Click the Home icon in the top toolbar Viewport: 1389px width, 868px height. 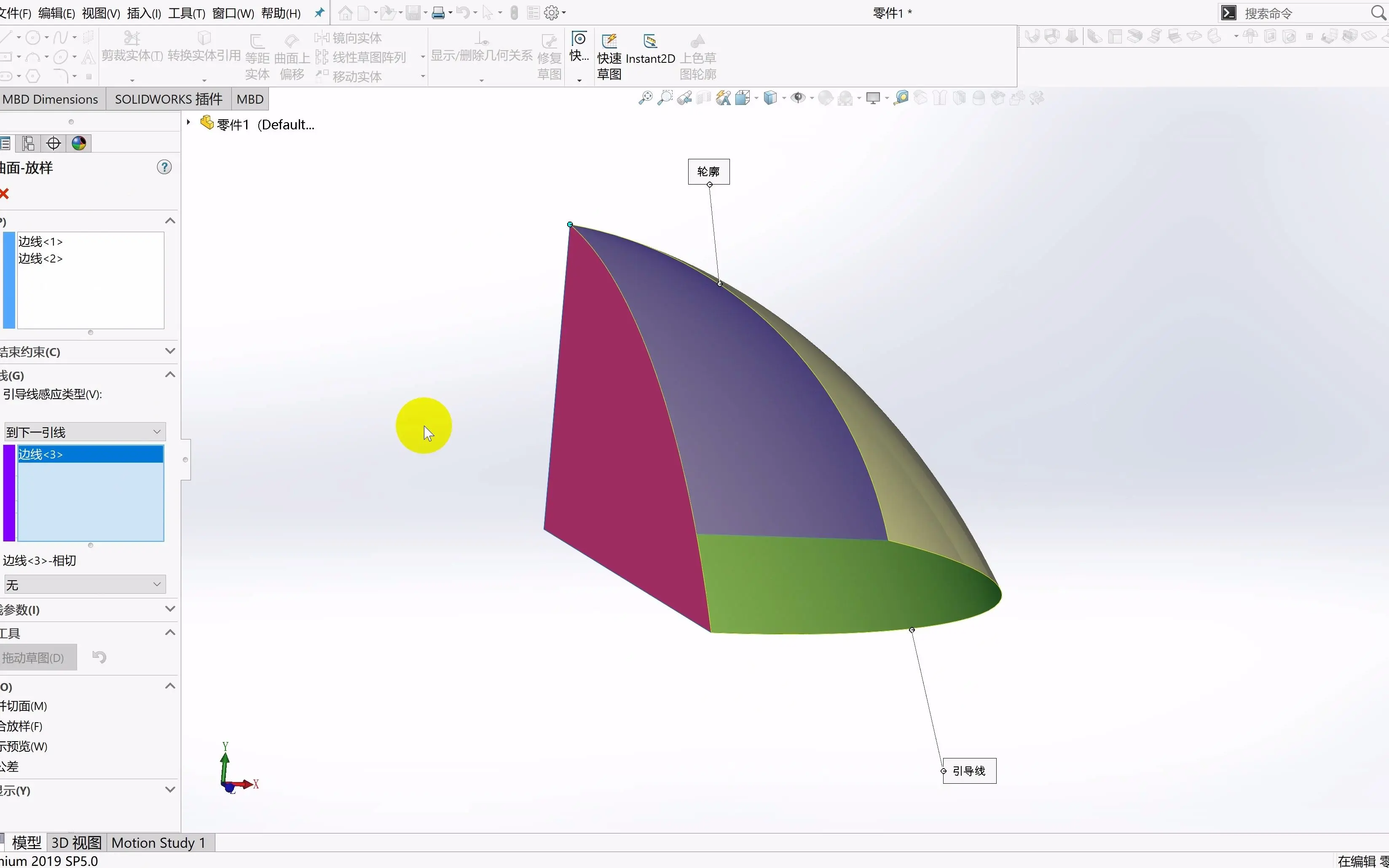pyautogui.click(x=345, y=13)
